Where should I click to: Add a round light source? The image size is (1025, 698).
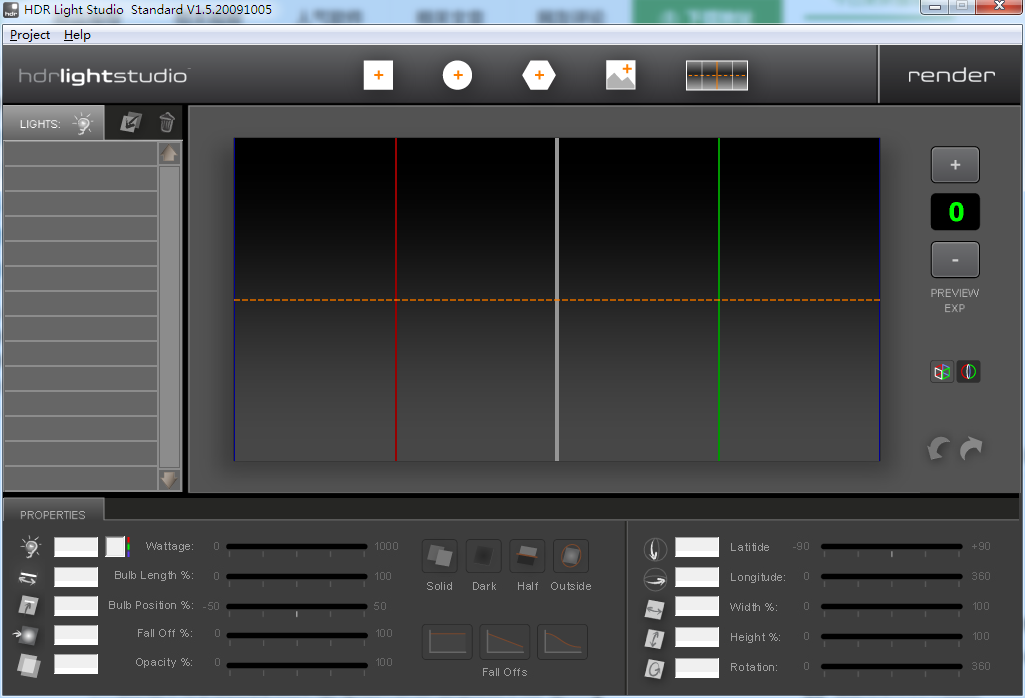coord(457,75)
